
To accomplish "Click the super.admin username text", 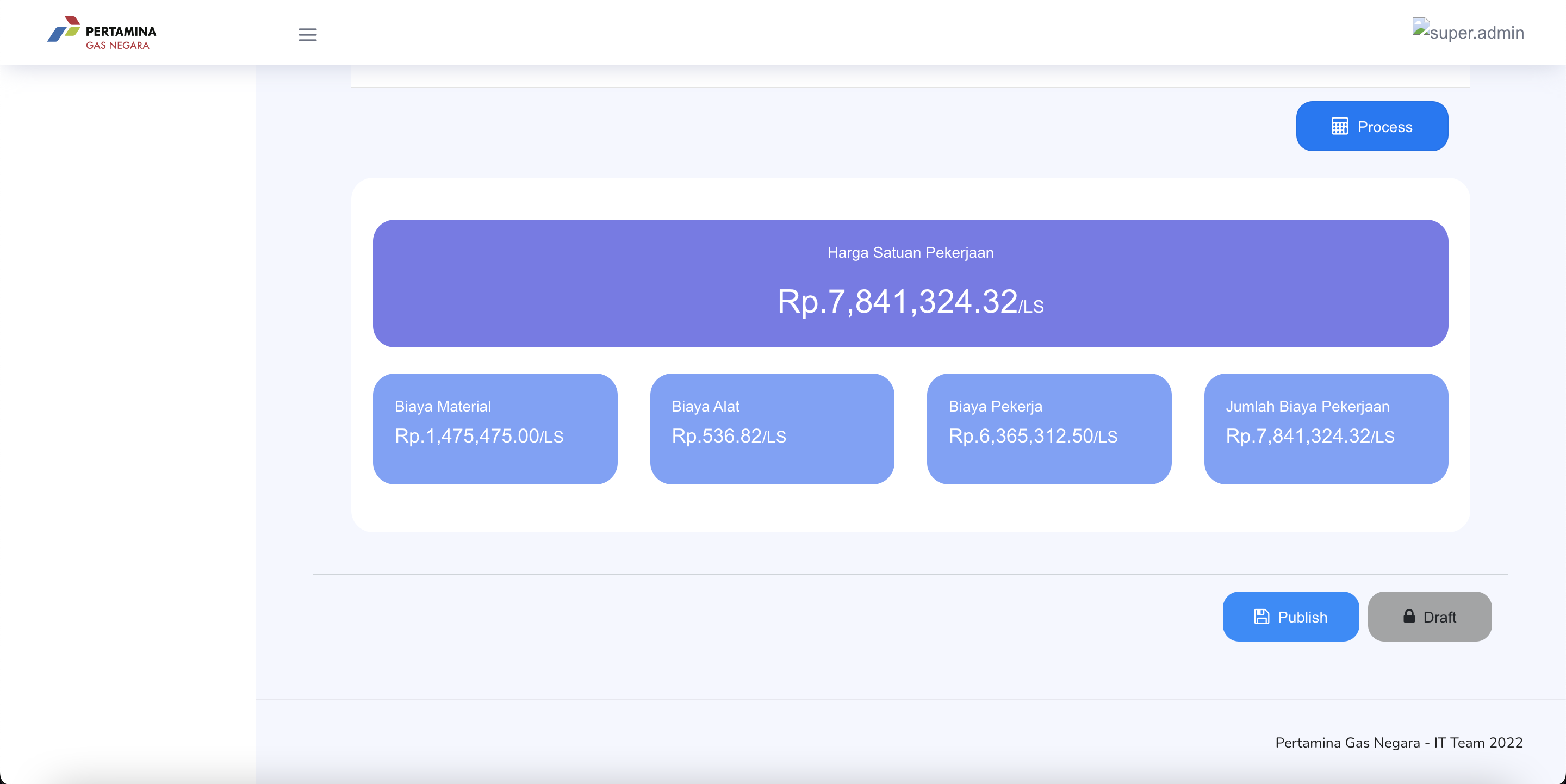I will (x=1477, y=32).
